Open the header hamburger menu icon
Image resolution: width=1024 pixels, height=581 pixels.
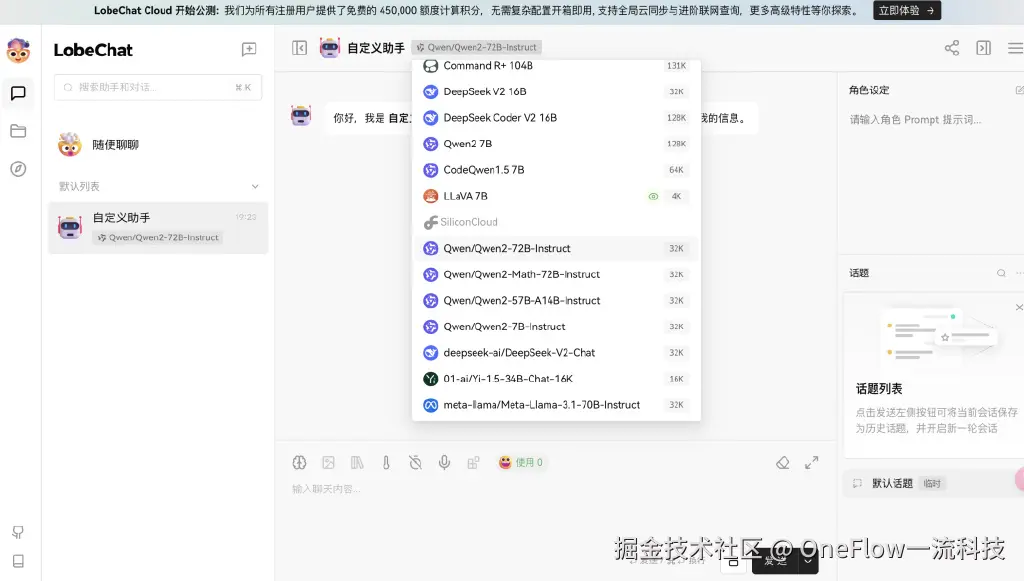(x=1016, y=48)
